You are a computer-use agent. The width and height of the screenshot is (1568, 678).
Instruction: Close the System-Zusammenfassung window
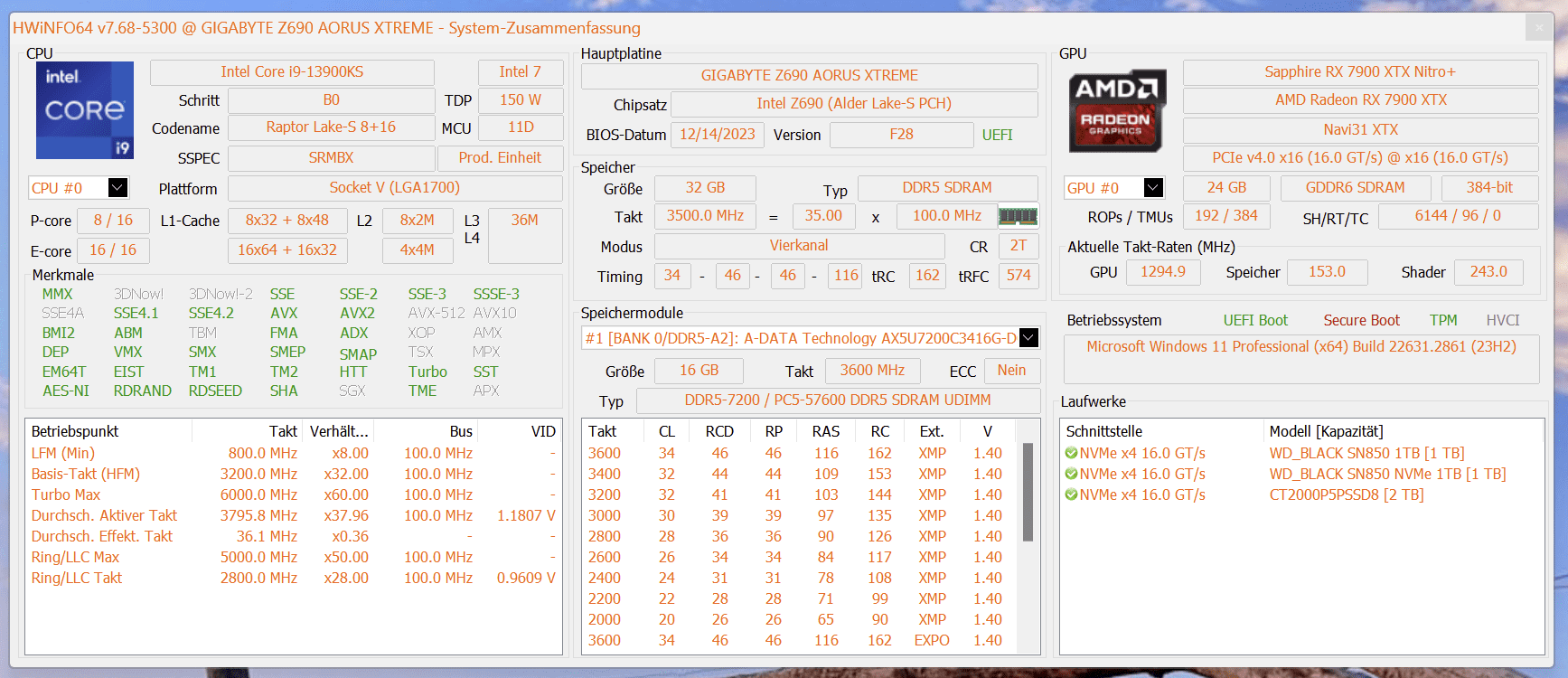coord(1539,28)
